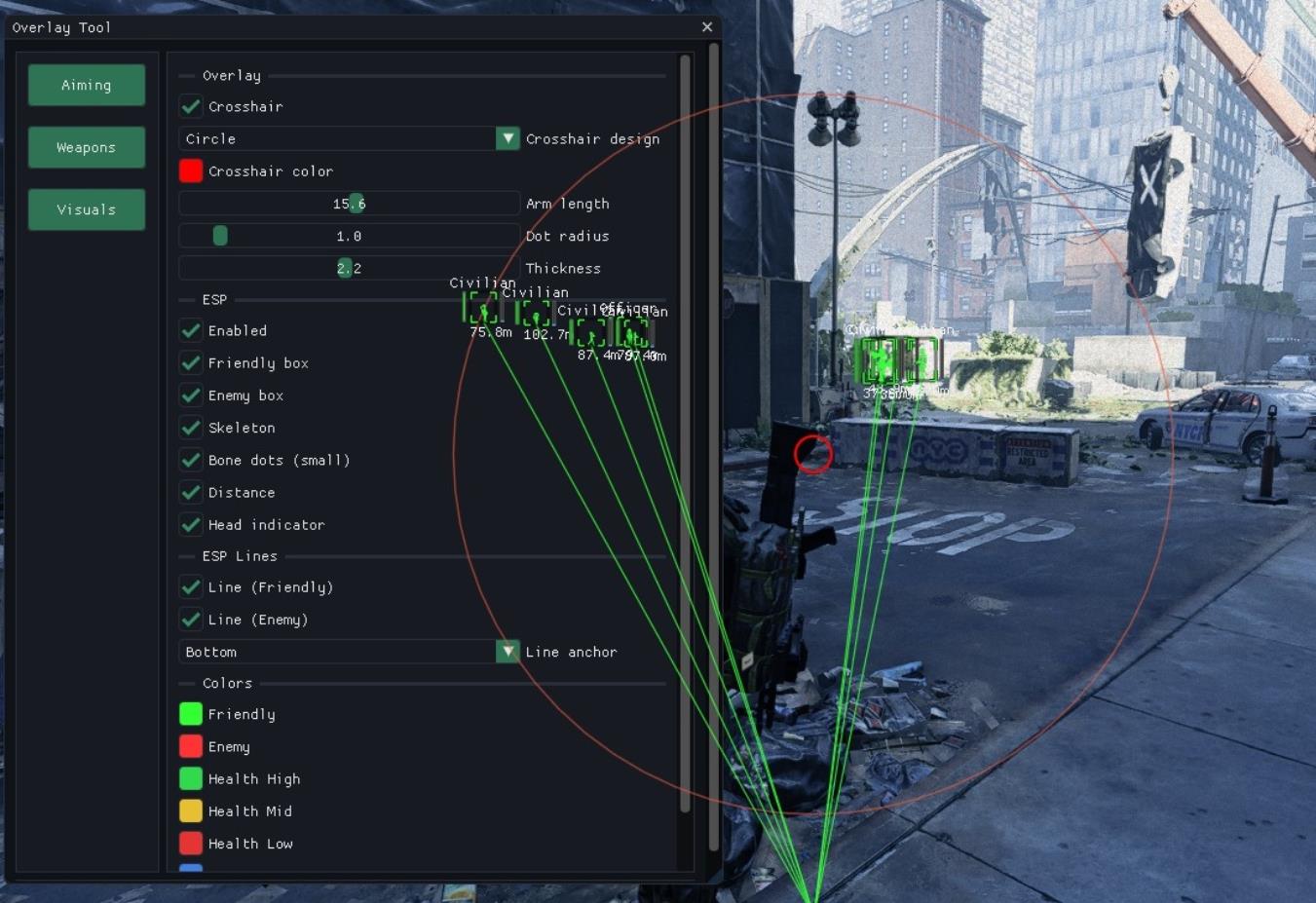Expand the Line anchor dropdown arrow
The image size is (1316, 903).
508,652
